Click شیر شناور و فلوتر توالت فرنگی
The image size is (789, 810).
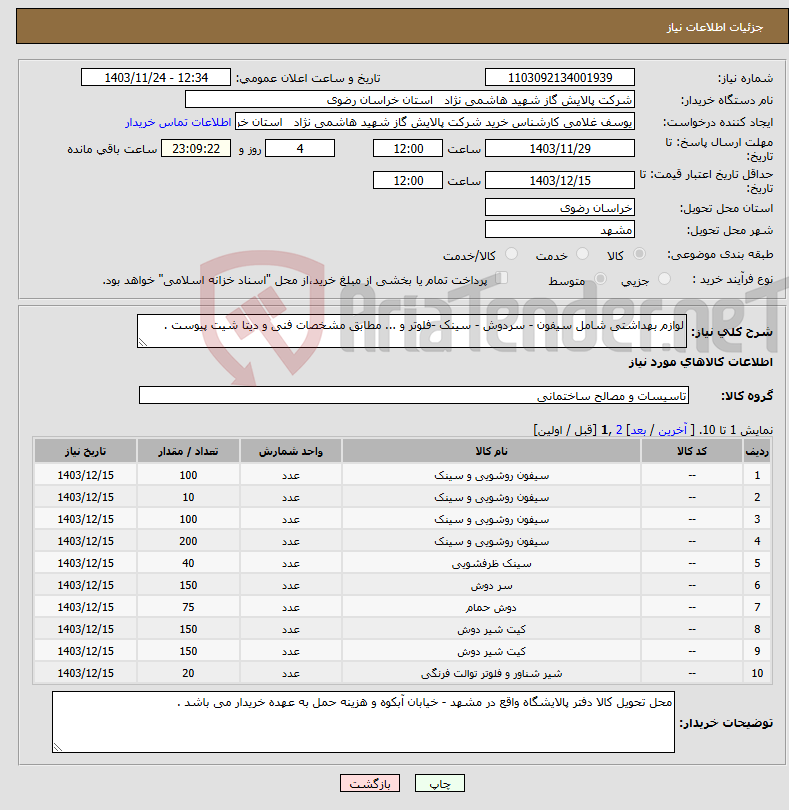491,674
